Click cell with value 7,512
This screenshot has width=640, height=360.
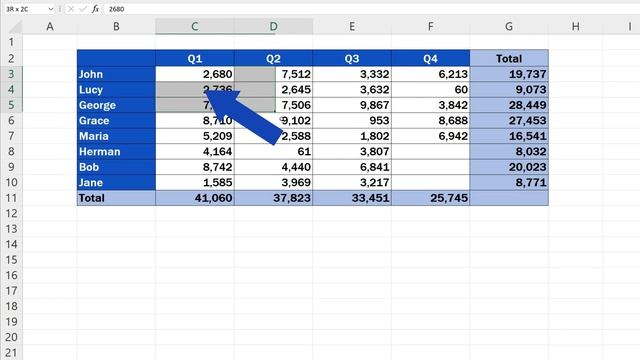coord(273,74)
